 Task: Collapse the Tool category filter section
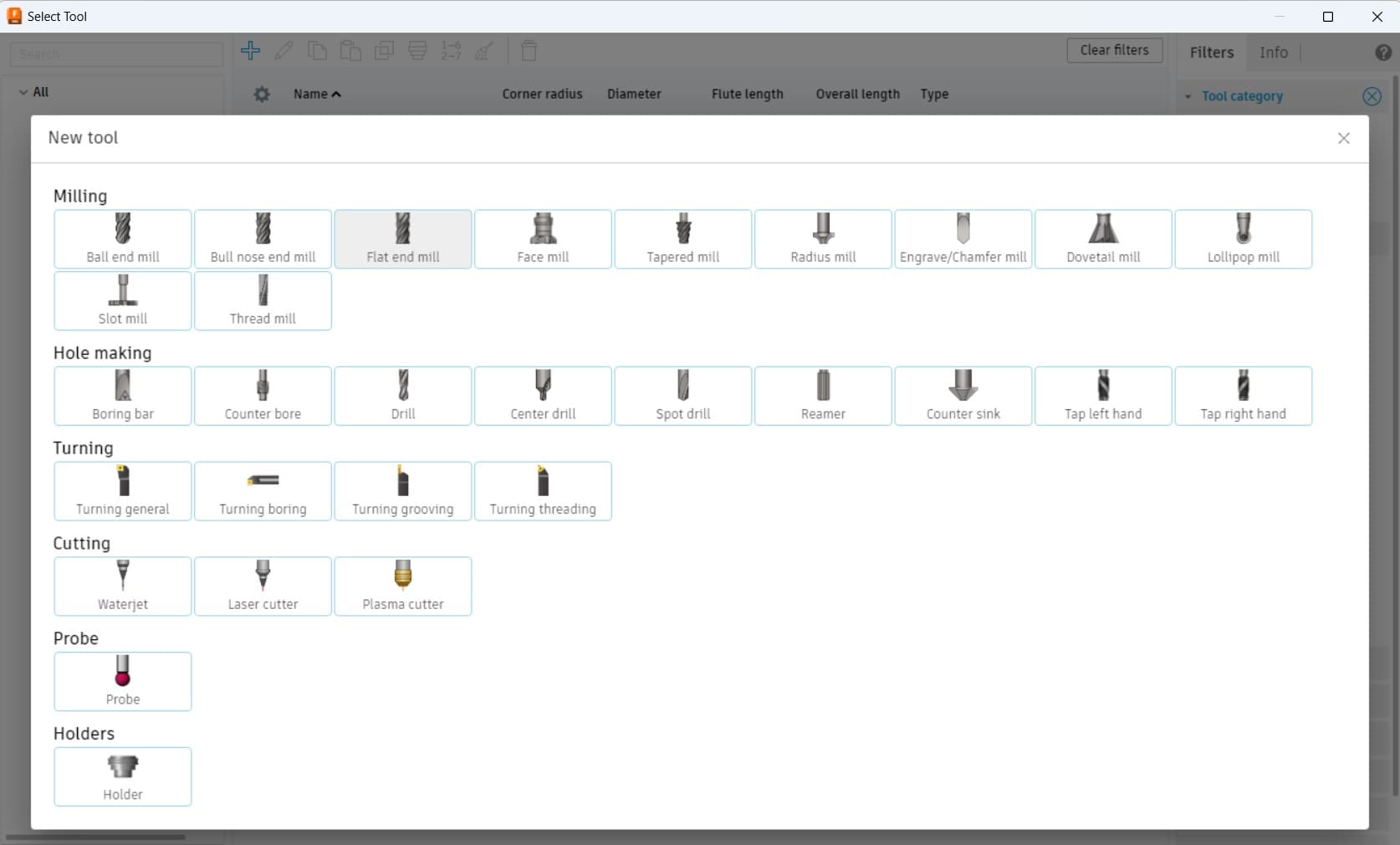coord(1188,96)
